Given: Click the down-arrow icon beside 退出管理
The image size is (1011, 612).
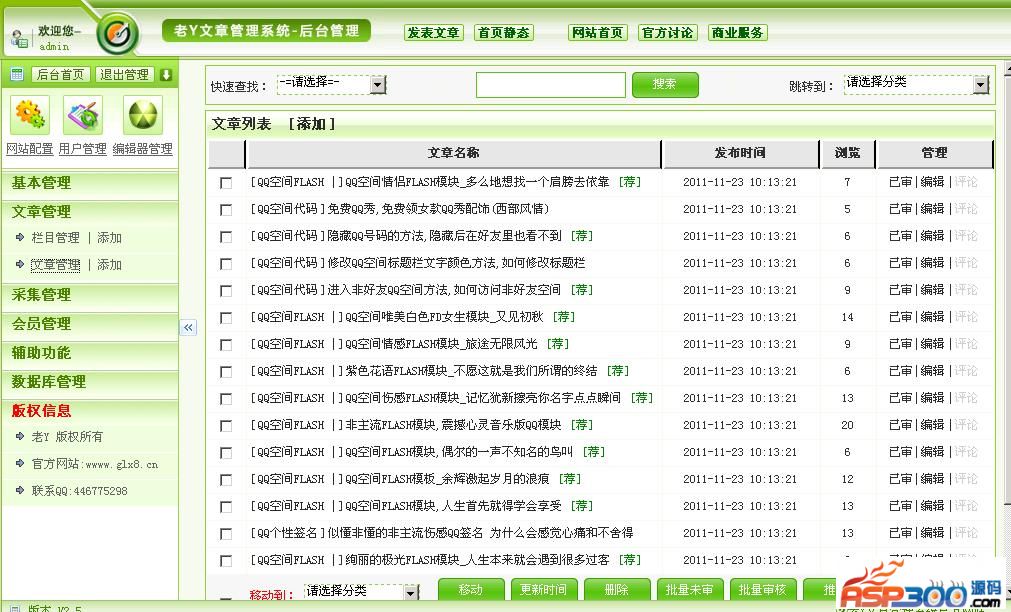Looking at the screenshot, I should [166, 75].
